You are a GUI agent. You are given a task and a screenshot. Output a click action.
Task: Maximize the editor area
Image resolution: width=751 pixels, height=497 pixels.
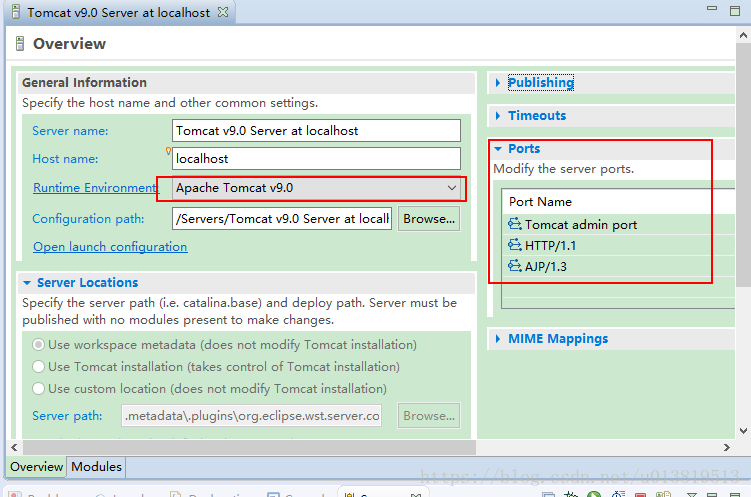[735, 11]
